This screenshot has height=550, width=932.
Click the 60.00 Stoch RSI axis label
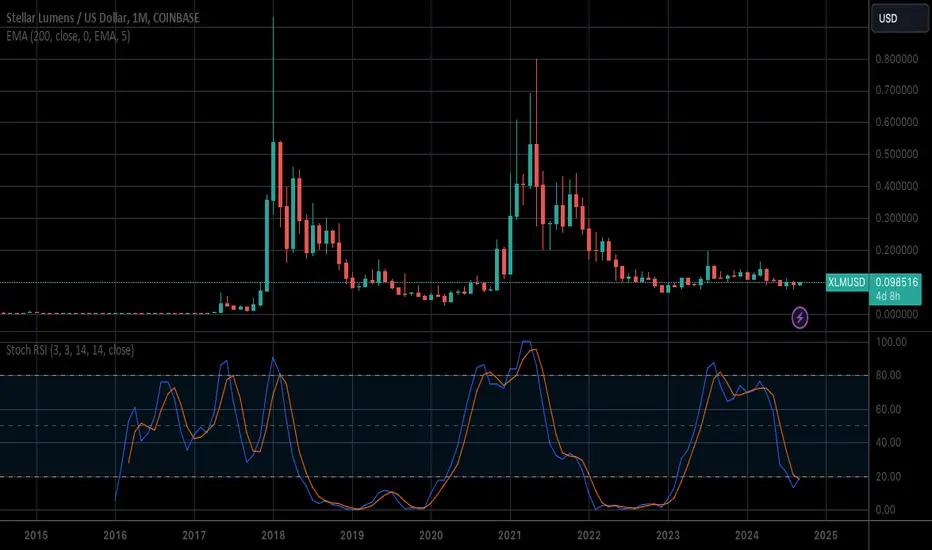click(x=888, y=409)
